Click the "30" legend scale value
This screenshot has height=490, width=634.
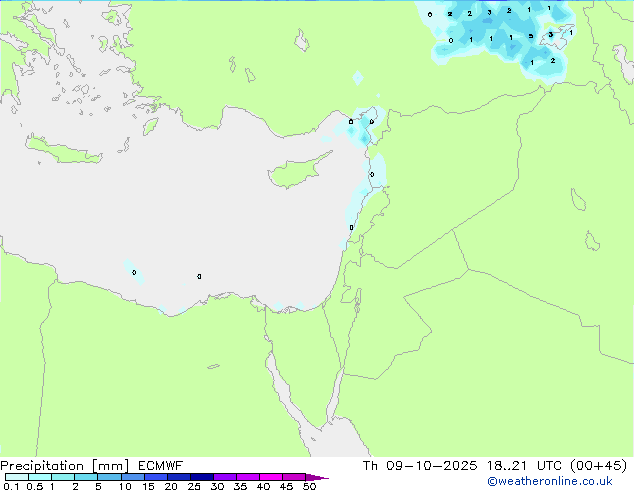[217, 486]
